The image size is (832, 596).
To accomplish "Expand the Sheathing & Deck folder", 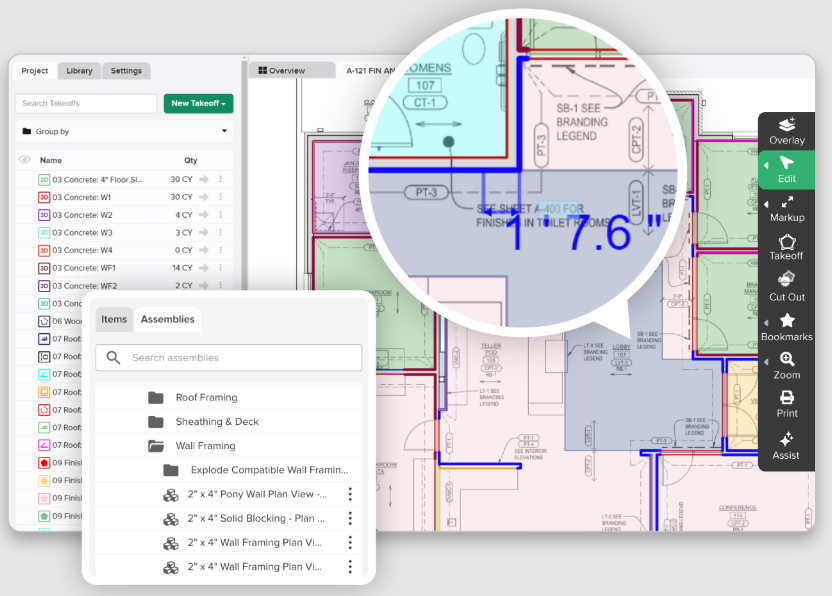I will pos(155,421).
